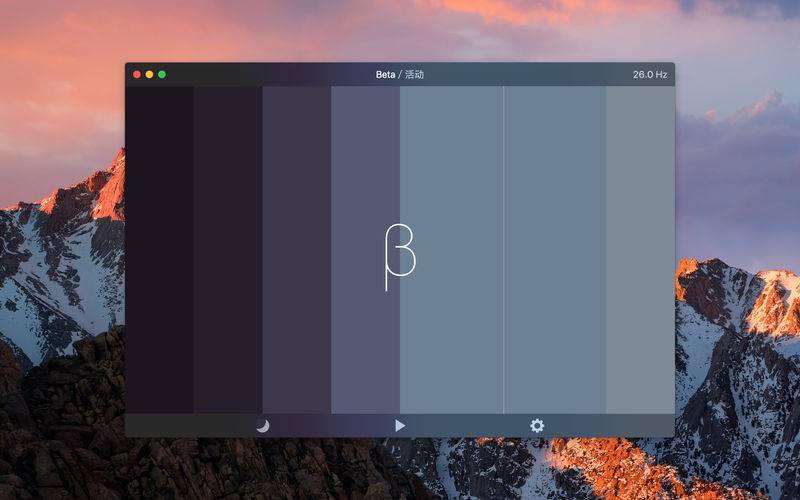Start playback with the play button
800x500 pixels.
coord(400,426)
